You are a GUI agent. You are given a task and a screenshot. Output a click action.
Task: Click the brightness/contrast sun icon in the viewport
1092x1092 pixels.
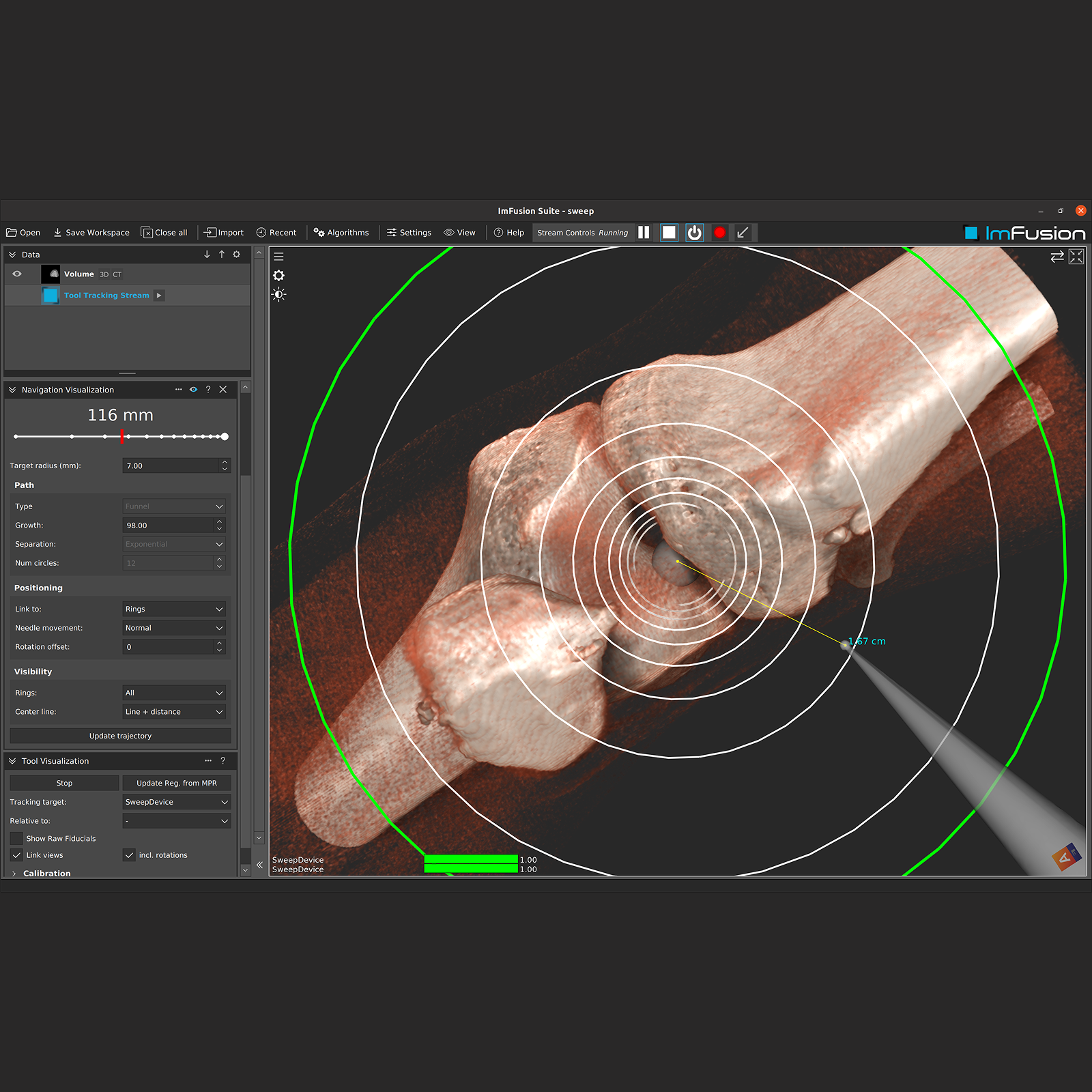pos(278,295)
